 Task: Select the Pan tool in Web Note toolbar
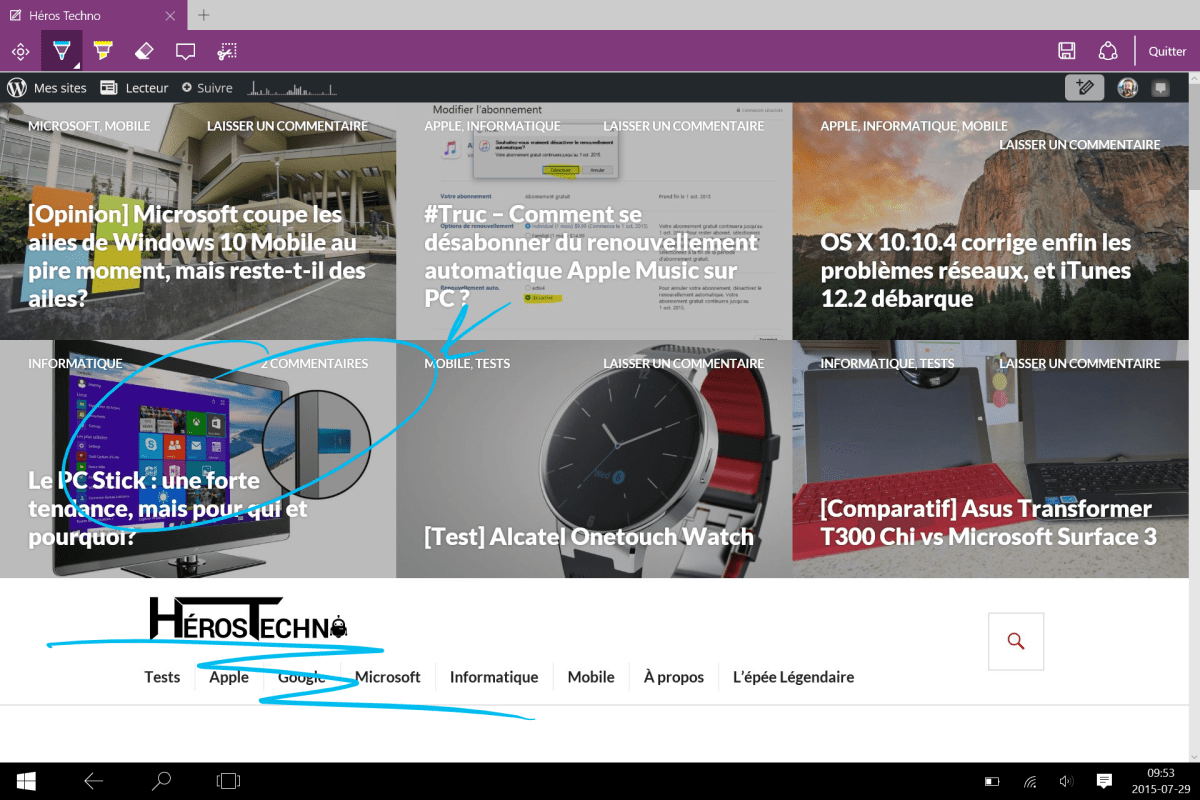point(20,51)
